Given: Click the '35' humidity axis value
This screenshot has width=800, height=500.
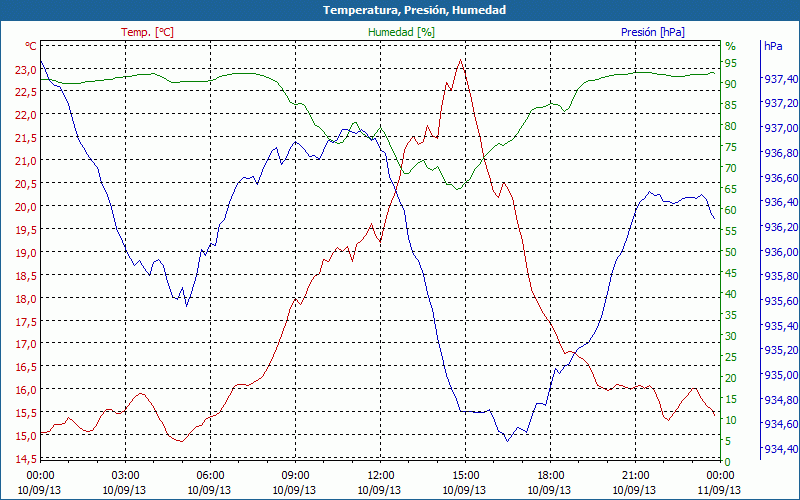Looking at the screenshot, I should click(x=731, y=315).
